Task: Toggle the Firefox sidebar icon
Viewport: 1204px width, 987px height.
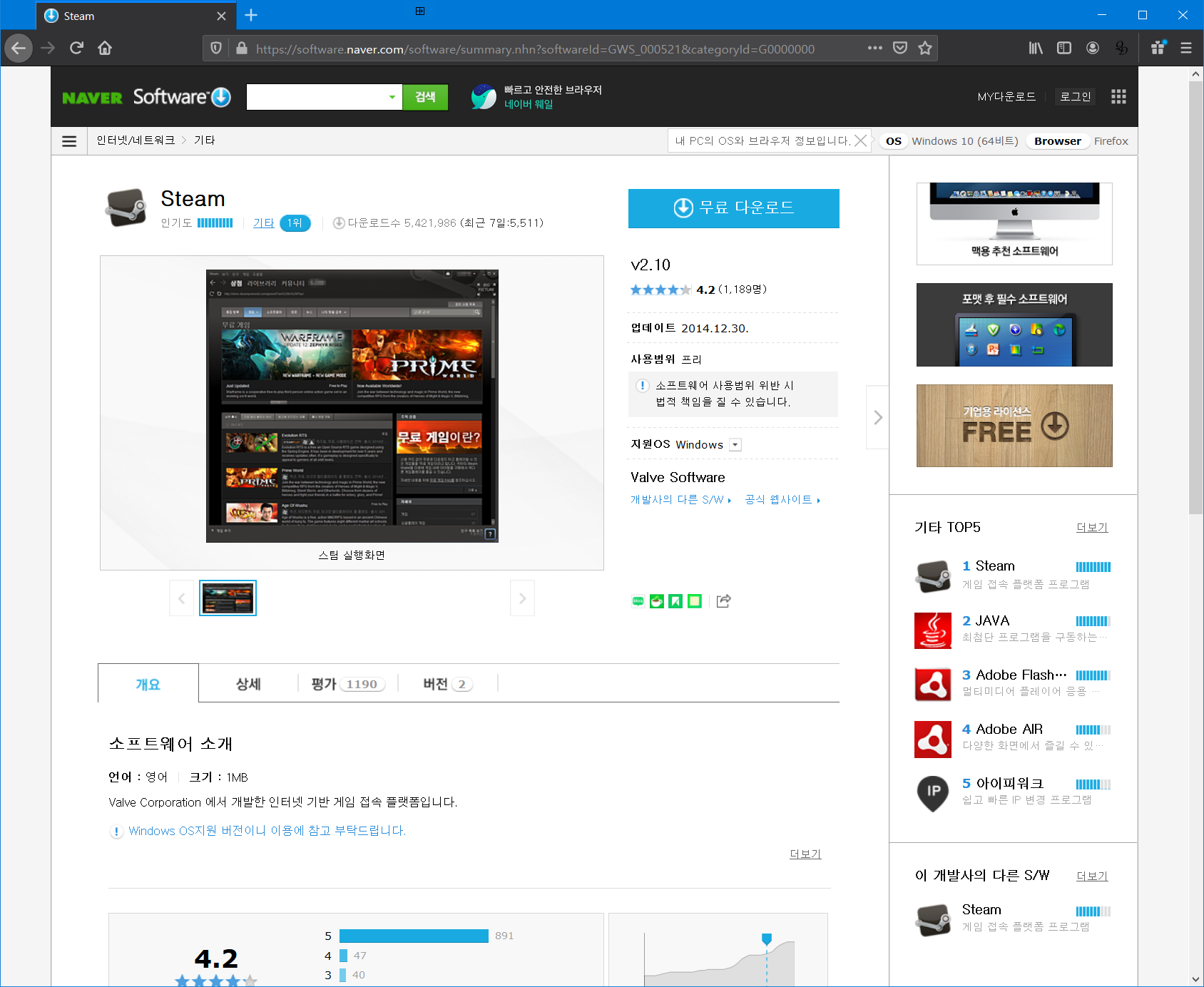Action: [x=1064, y=48]
